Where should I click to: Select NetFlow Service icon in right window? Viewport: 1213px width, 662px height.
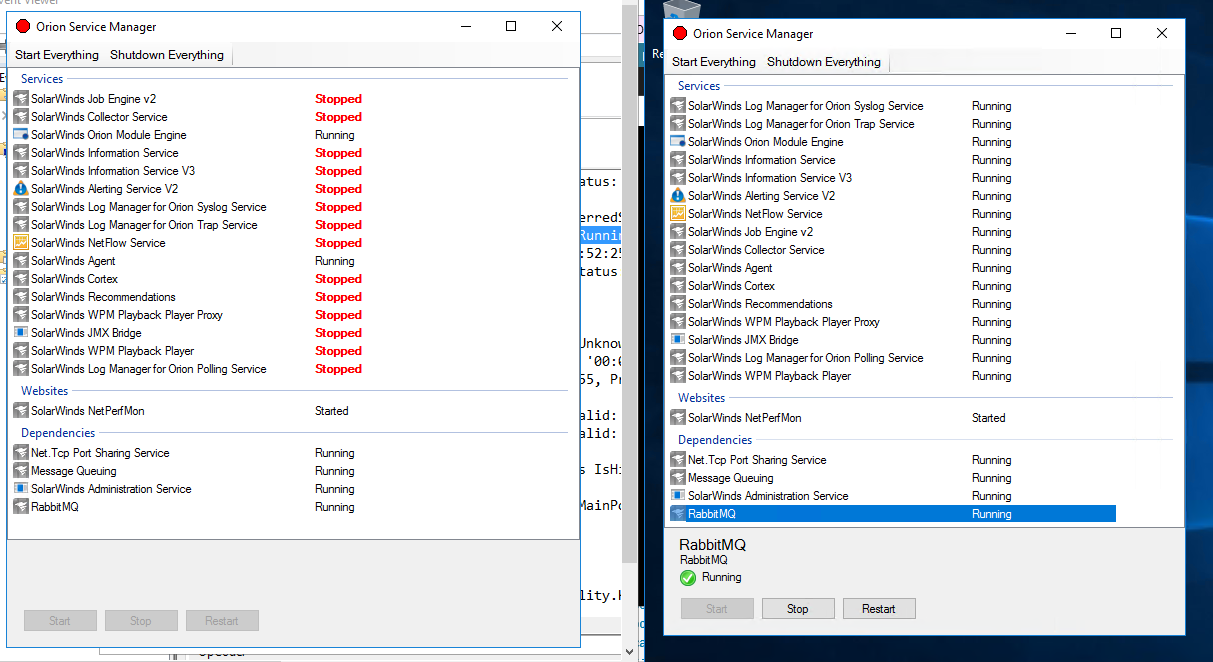678,214
